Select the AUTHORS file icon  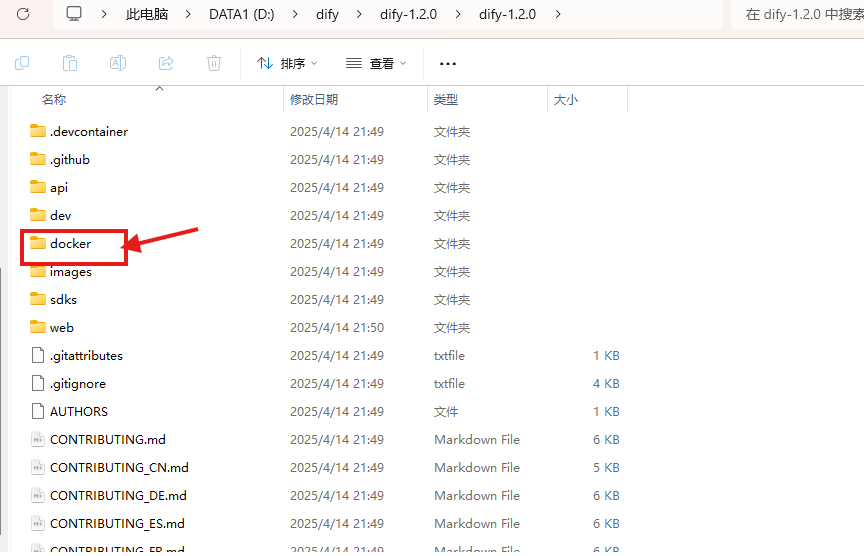pos(38,411)
